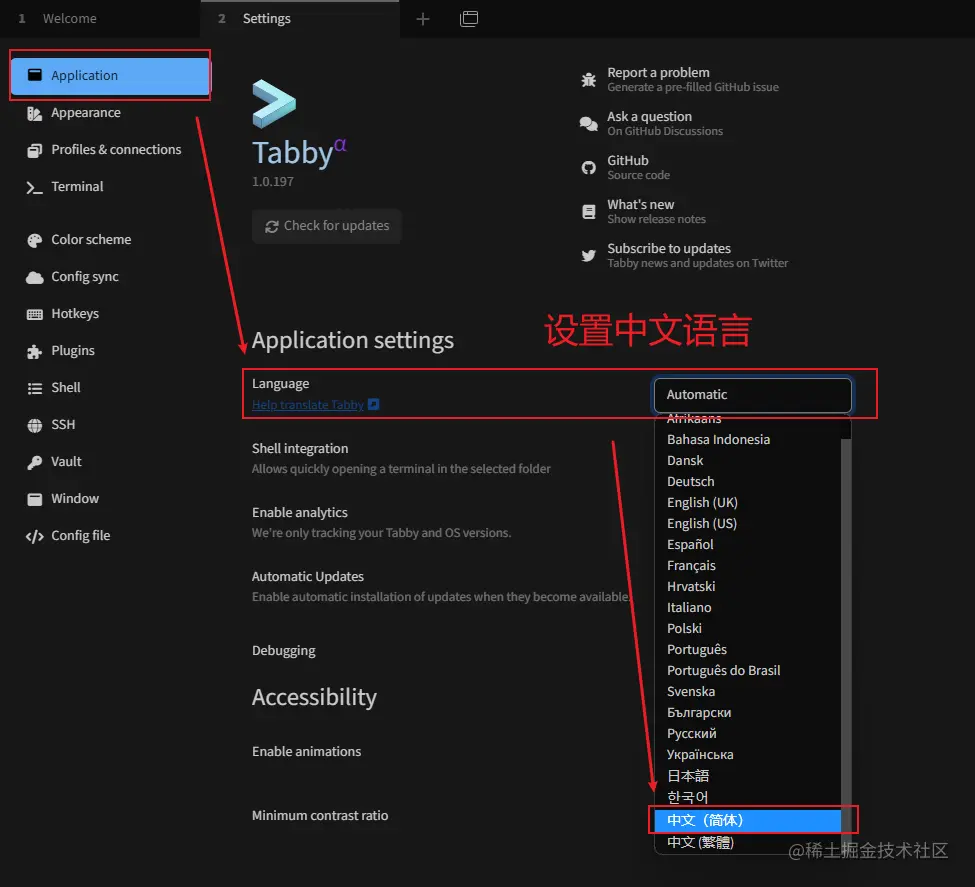Select 한국어 language option

pos(747,797)
